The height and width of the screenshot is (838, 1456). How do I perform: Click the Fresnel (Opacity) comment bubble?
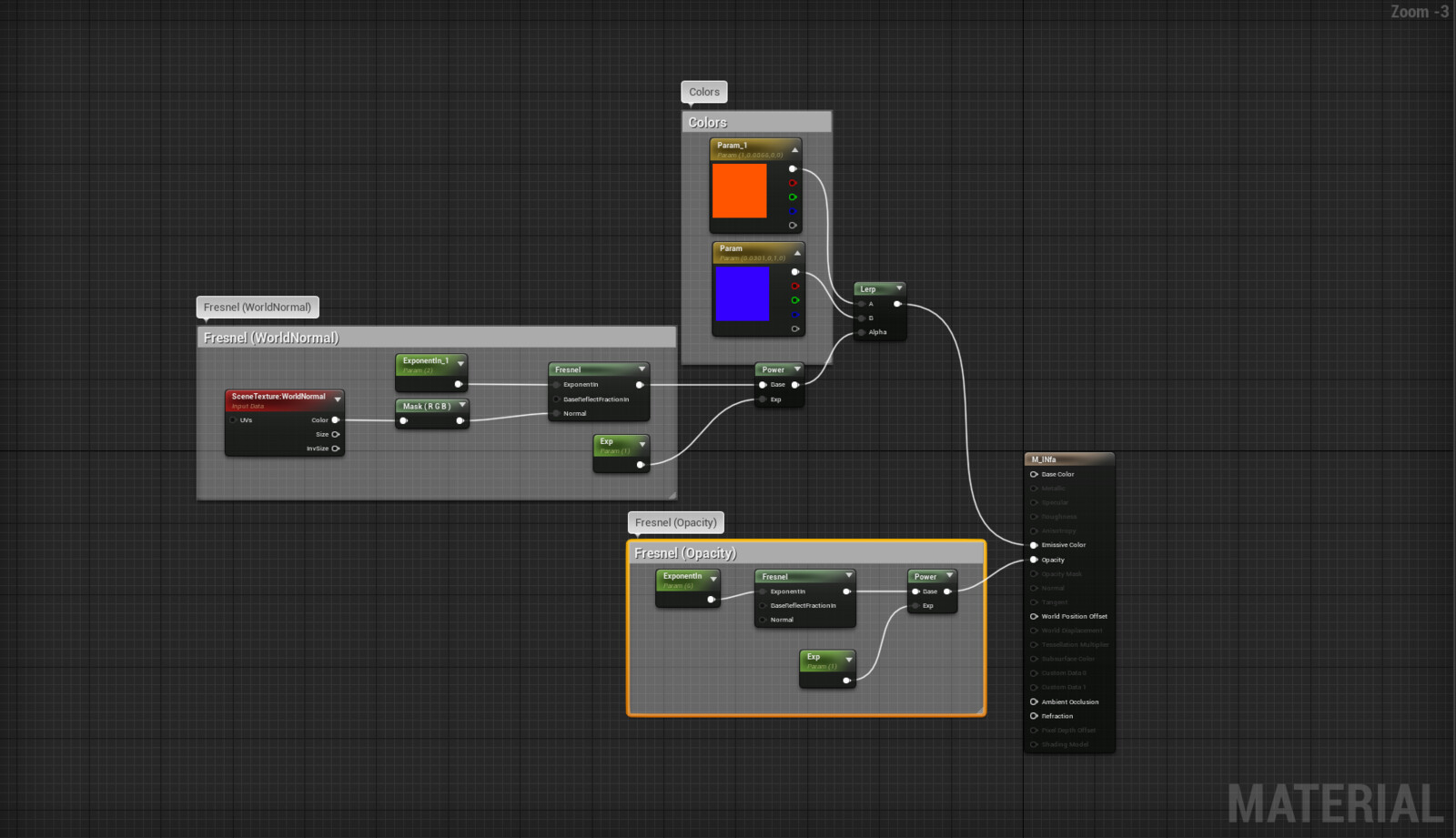[x=676, y=523]
